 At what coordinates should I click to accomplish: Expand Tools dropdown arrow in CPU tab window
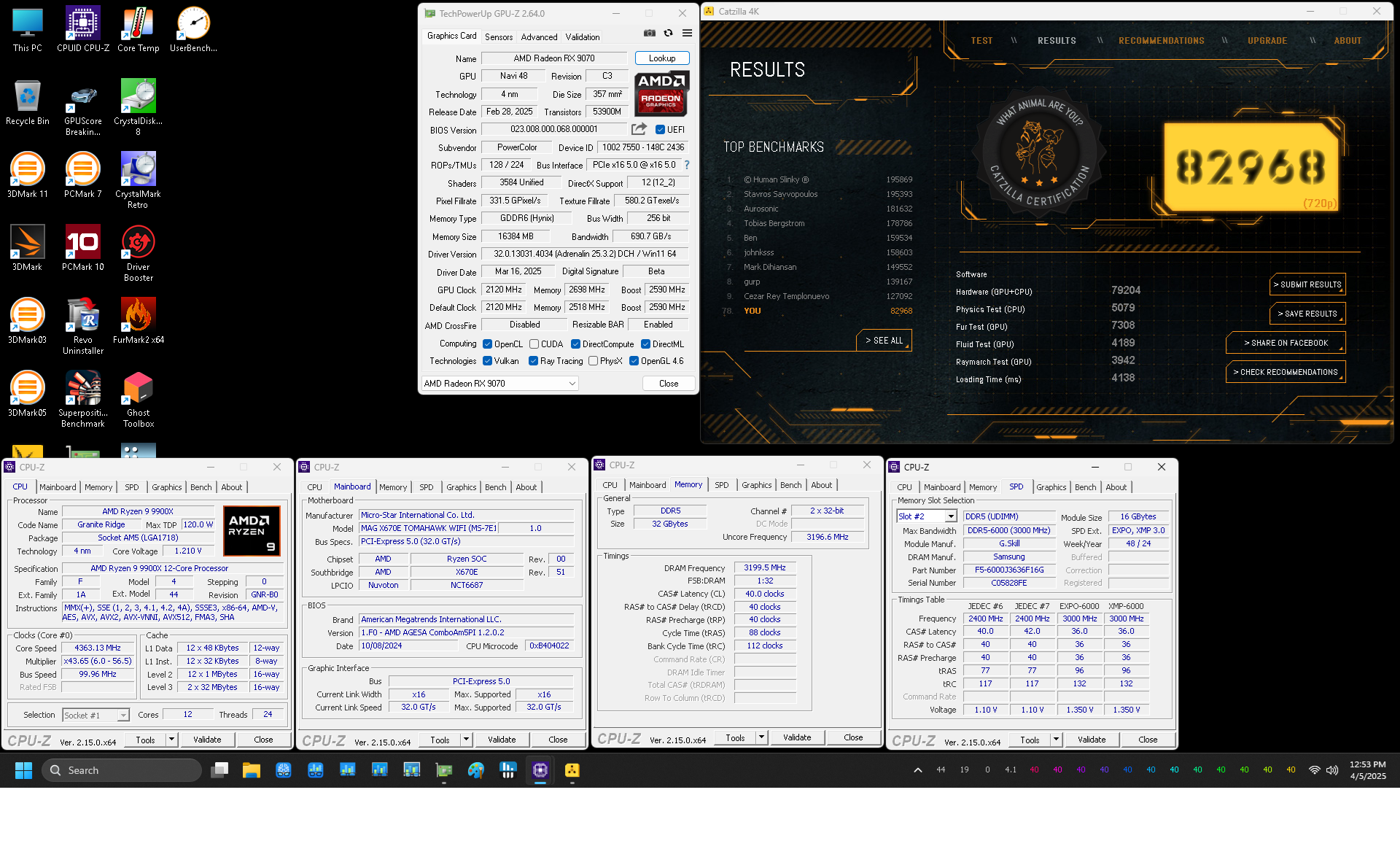coord(172,740)
